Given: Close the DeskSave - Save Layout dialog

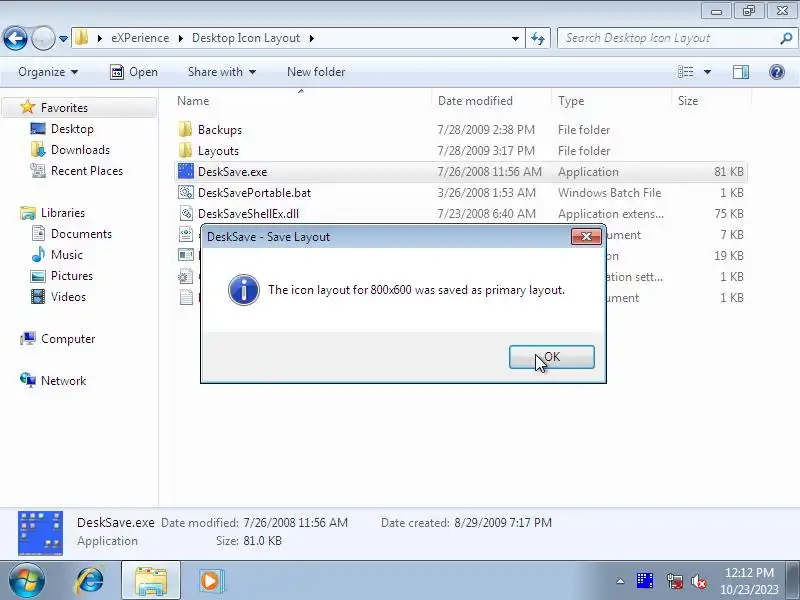Looking at the screenshot, I should point(586,236).
